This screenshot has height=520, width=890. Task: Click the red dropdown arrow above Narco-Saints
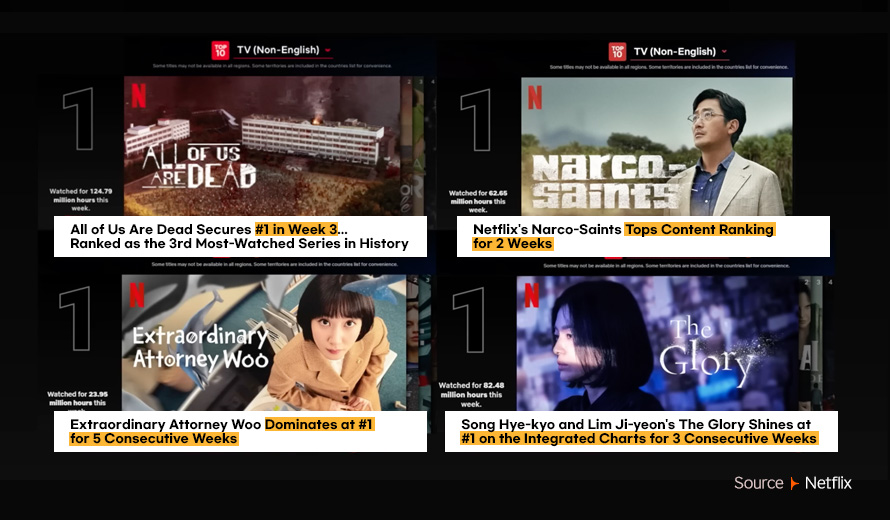tap(724, 52)
